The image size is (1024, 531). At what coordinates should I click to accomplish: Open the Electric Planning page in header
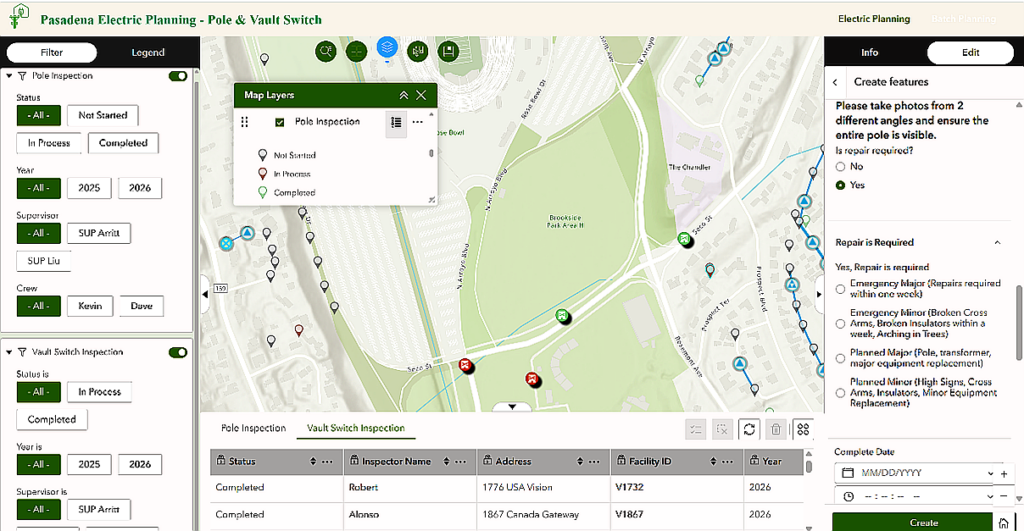coord(874,19)
